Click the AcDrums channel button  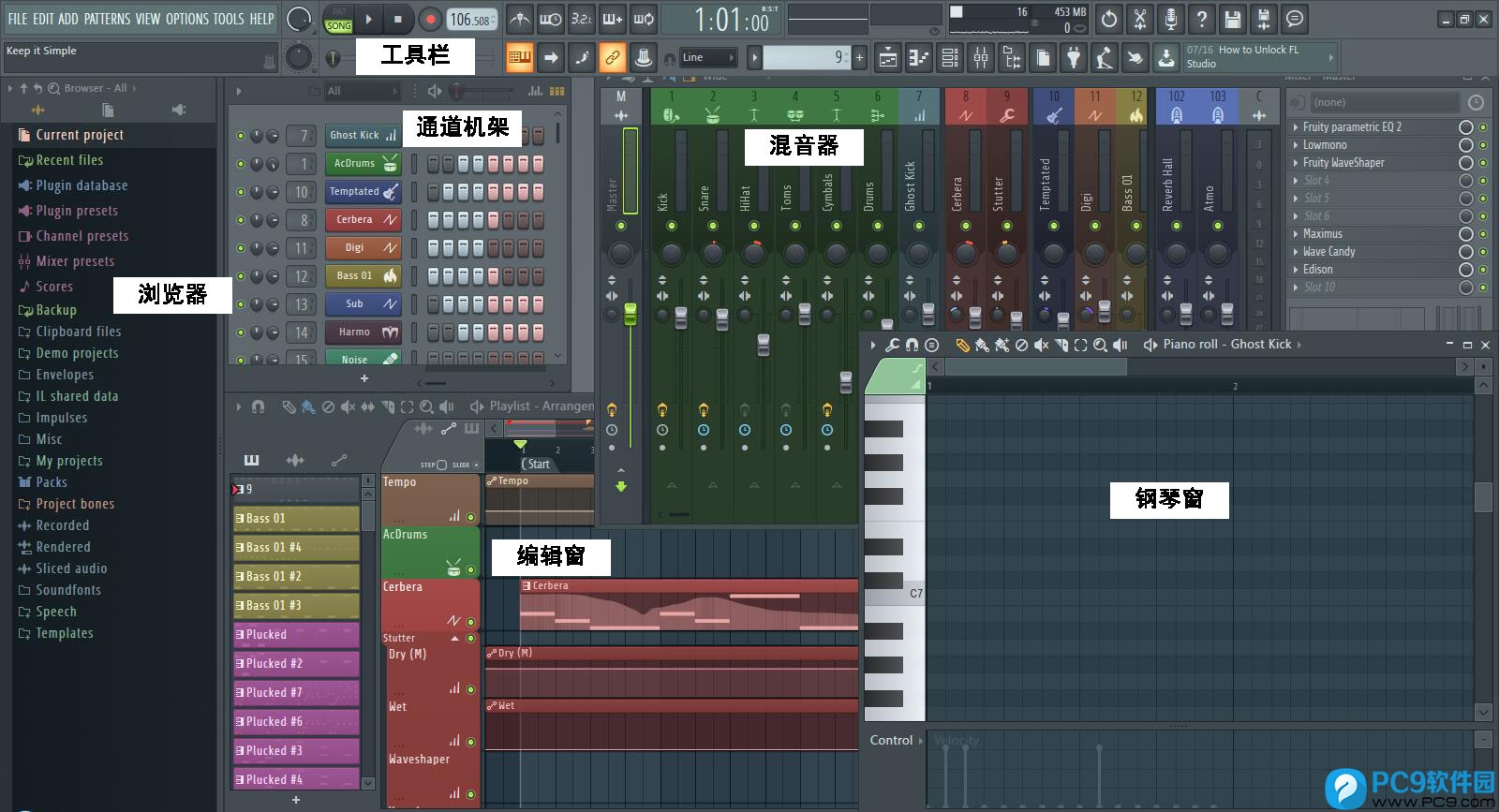(x=363, y=164)
